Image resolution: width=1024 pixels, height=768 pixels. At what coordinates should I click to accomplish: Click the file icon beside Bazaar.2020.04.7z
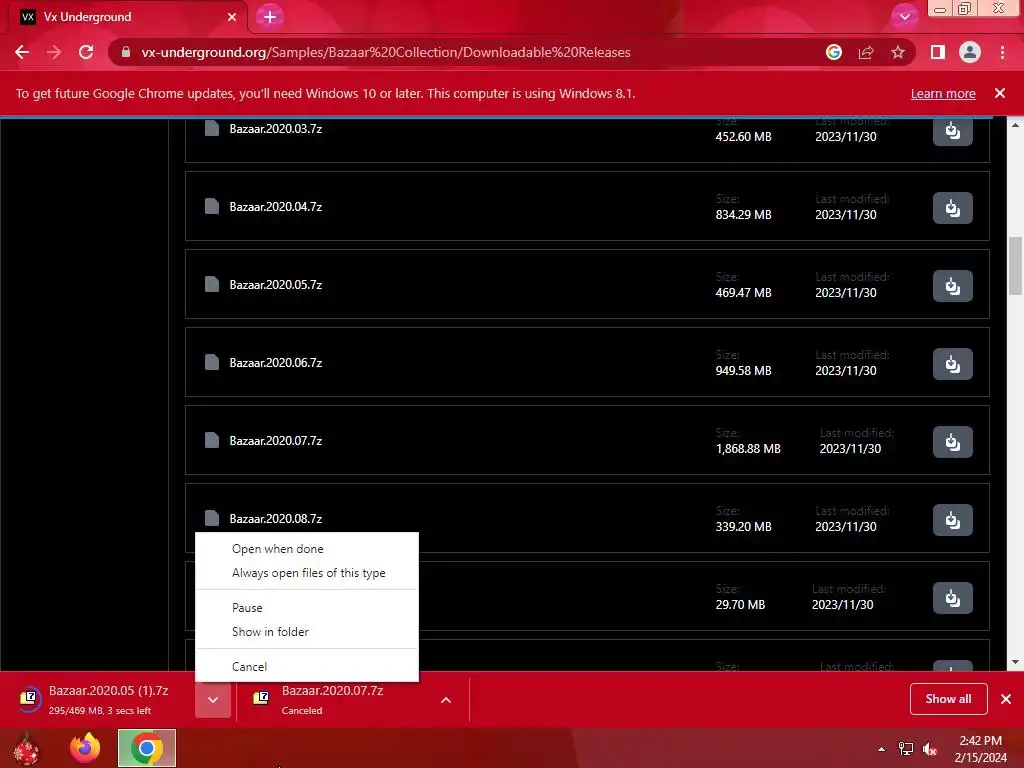[212, 206]
